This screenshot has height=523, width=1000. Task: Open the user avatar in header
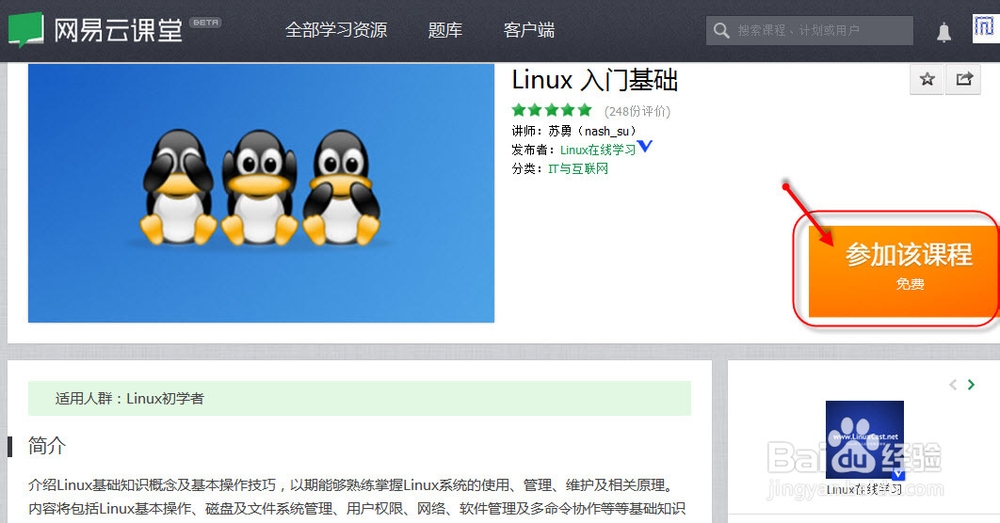click(x=985, y=29)
